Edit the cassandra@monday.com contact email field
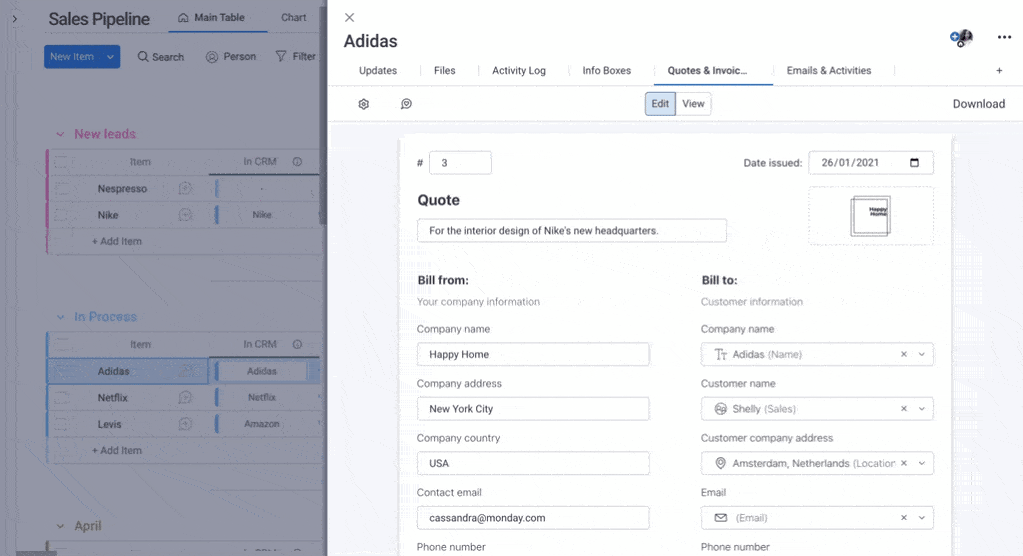Image resolution: width=1023 pixels, height=556 pixels. (533, 517)
